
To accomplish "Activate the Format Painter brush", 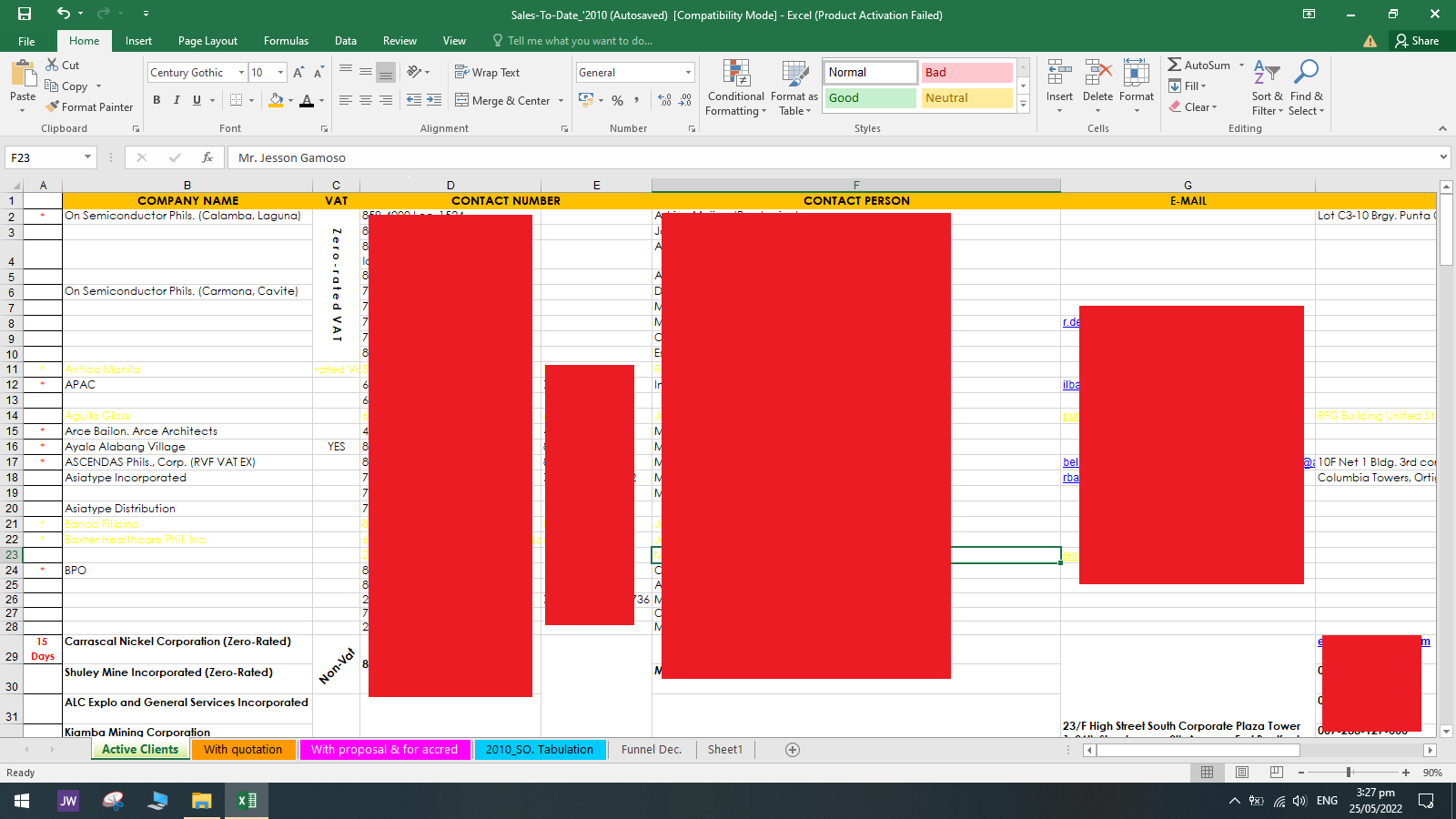I will (89, 107).
